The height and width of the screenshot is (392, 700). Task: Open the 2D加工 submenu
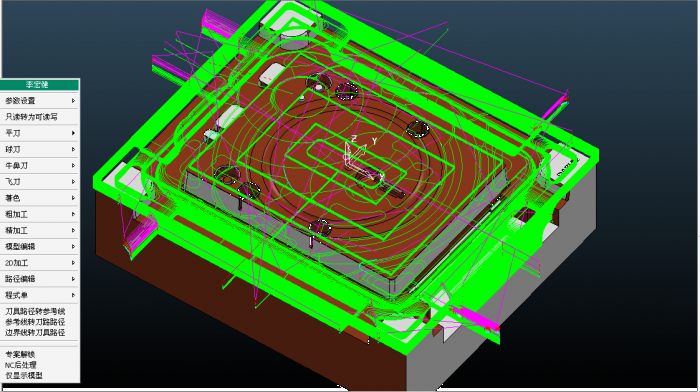39,263
